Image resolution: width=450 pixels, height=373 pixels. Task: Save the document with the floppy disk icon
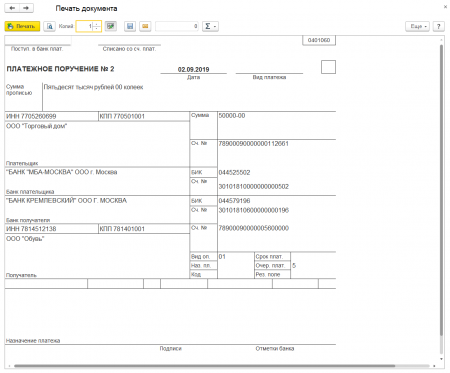point(130,26)
